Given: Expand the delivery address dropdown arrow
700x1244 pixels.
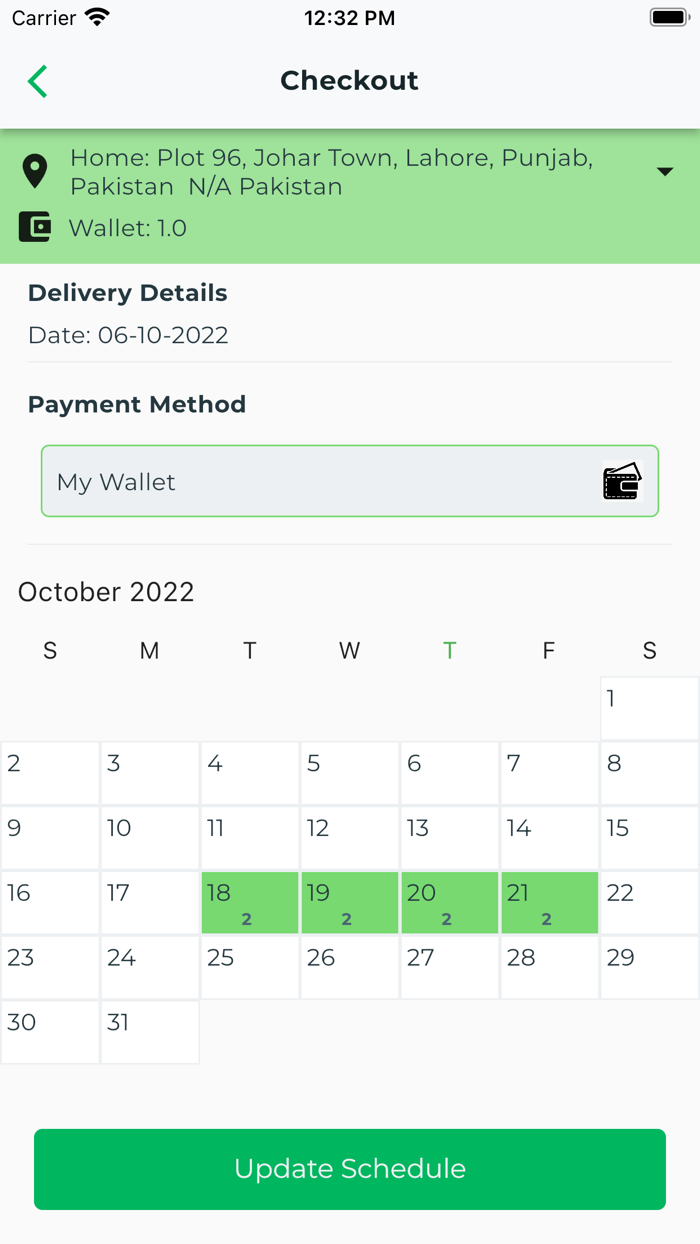Looking at the screenshot, I should pyautogui.click(x=665, y=172).
